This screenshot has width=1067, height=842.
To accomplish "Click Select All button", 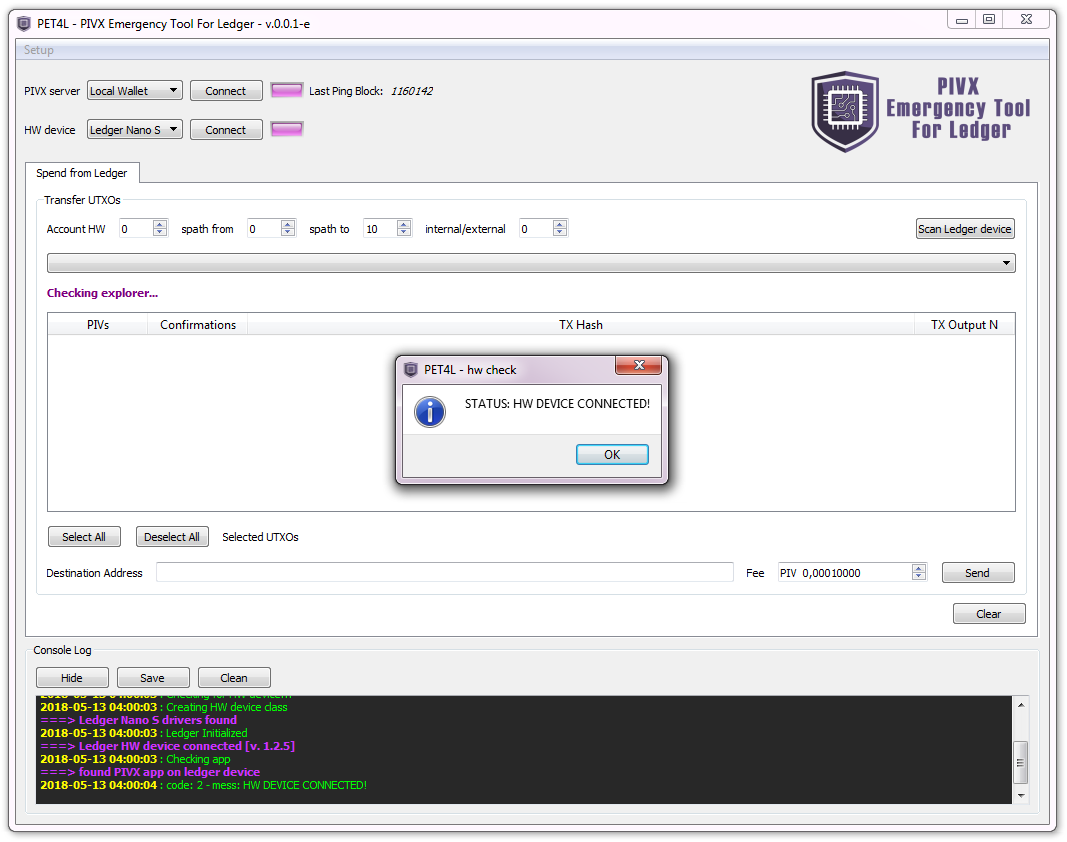I will (84, 536).
